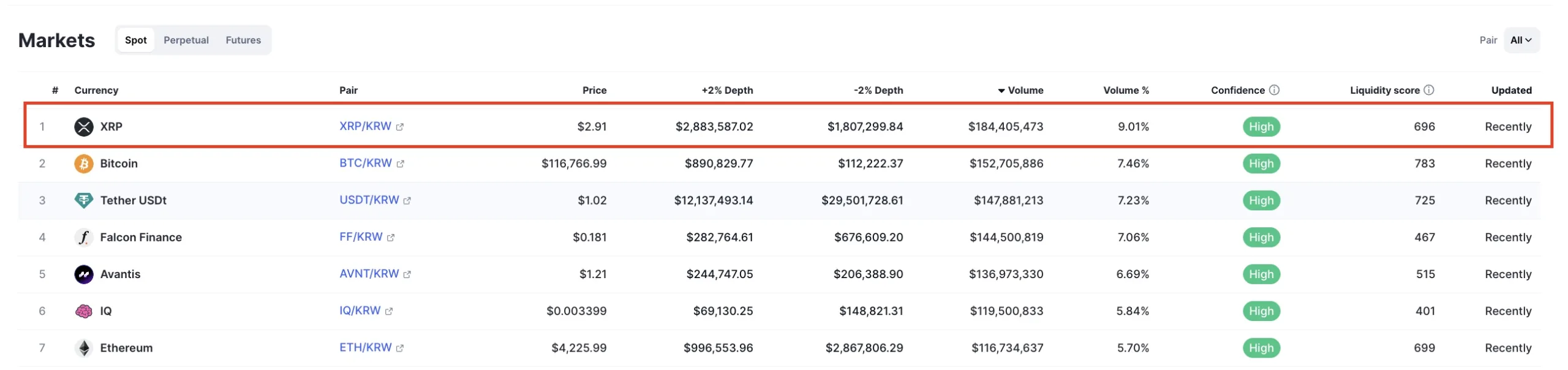Viewport: 1568px width, 370px height.
Task: Open the BTC/KRW pair link
Action: (x=366, y=163)
